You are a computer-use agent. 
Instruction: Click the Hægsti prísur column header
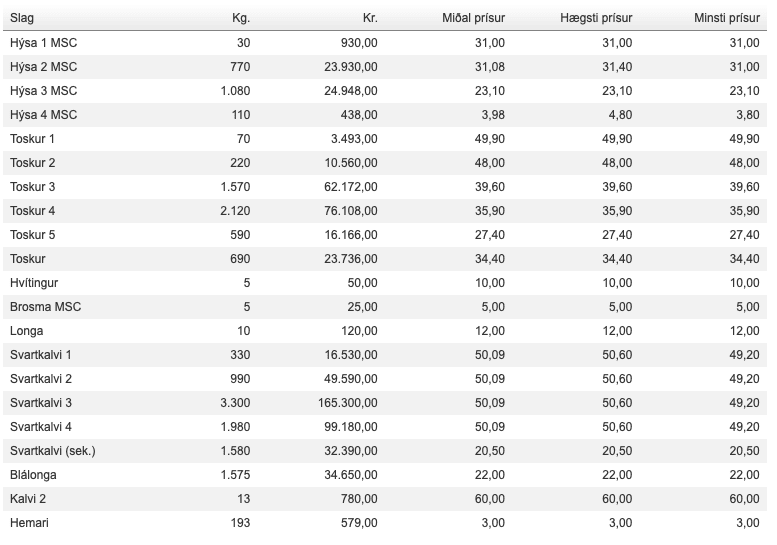click(596, 18)
